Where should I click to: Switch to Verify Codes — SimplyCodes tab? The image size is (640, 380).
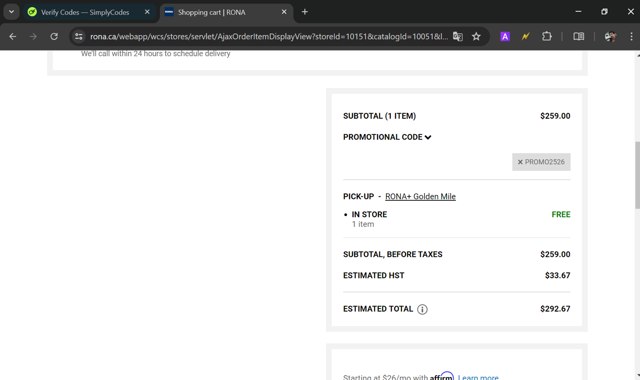[x=84, y=12]
